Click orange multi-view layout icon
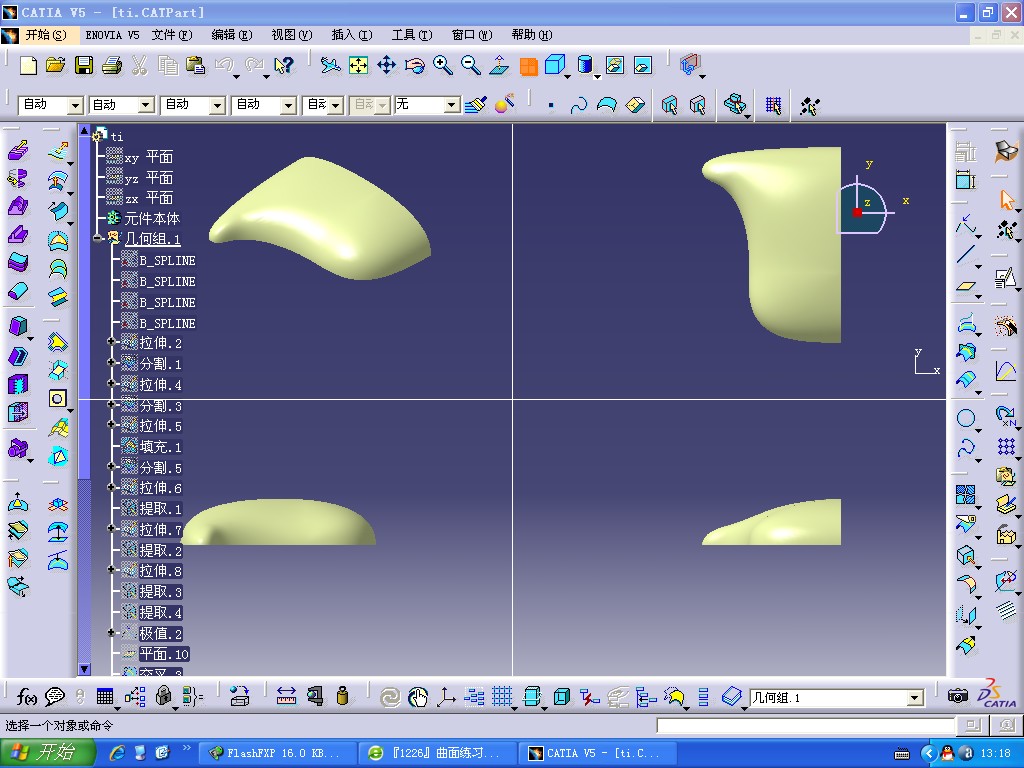The width and height of the screenshot is (1024, 768). pyautogui.click(x=528, y=66)
